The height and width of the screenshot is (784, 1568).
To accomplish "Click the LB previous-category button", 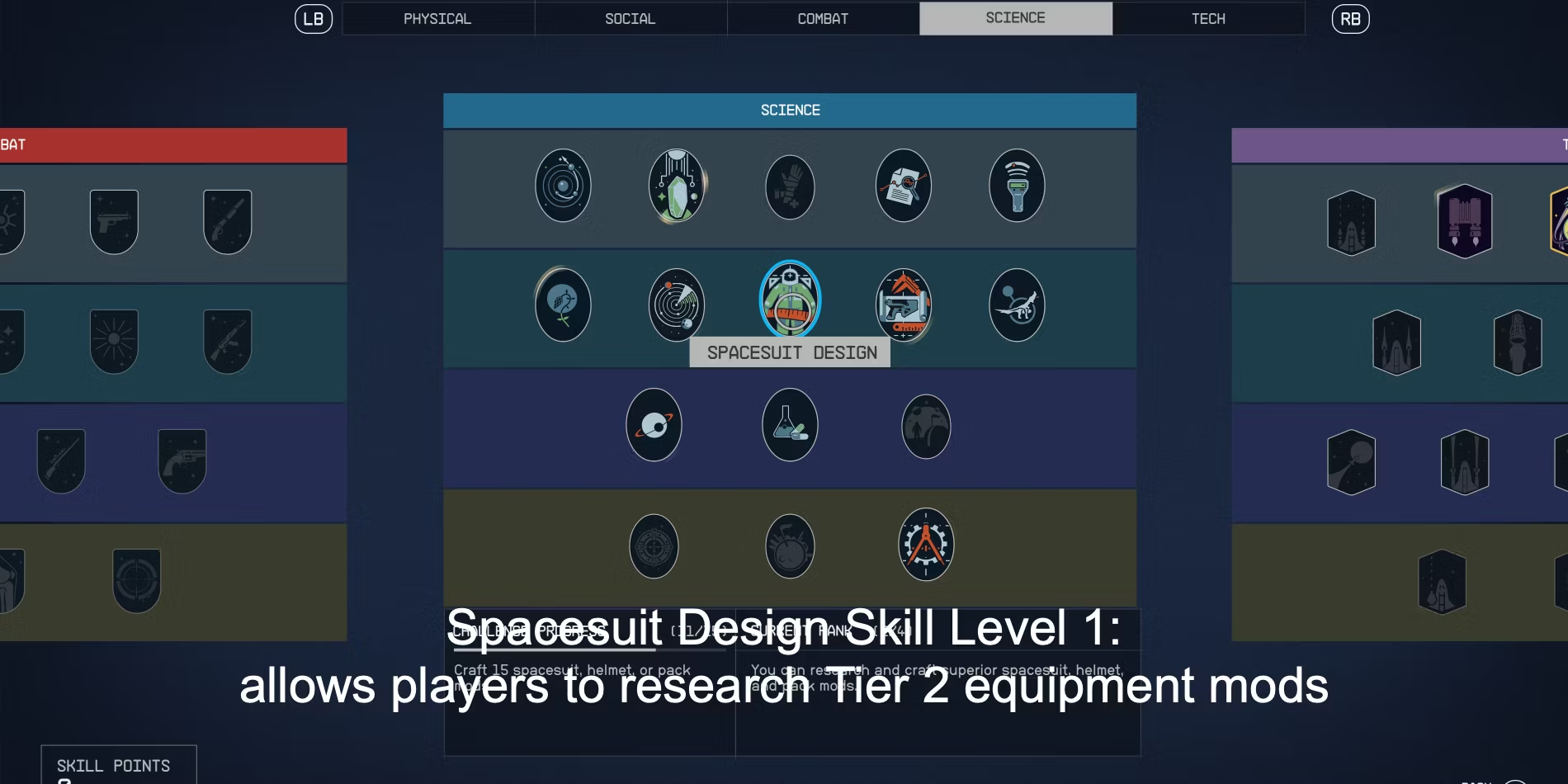I will pos(314,19).
